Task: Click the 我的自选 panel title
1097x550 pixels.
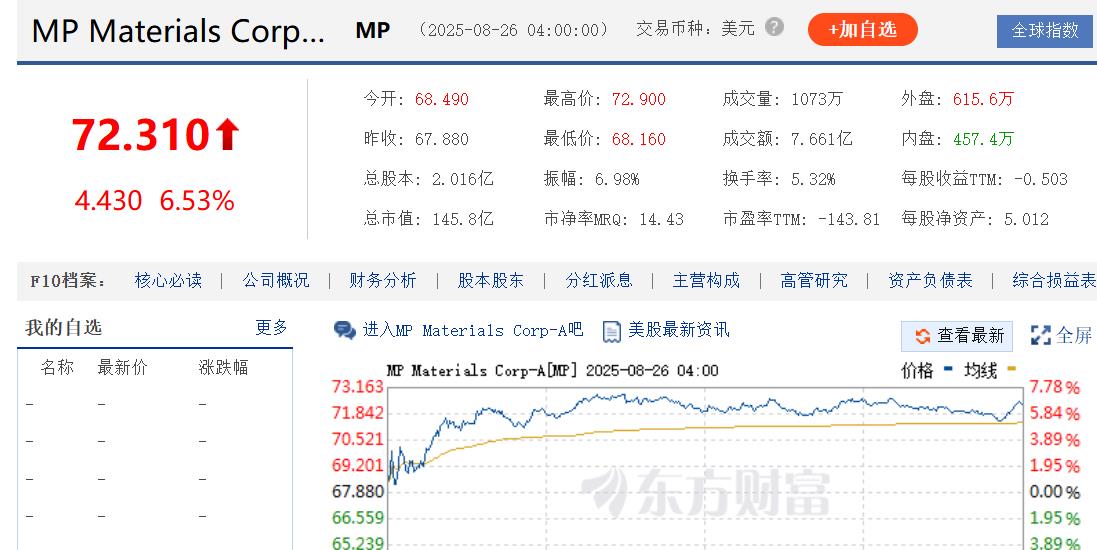Action: [x=64, y=327]
